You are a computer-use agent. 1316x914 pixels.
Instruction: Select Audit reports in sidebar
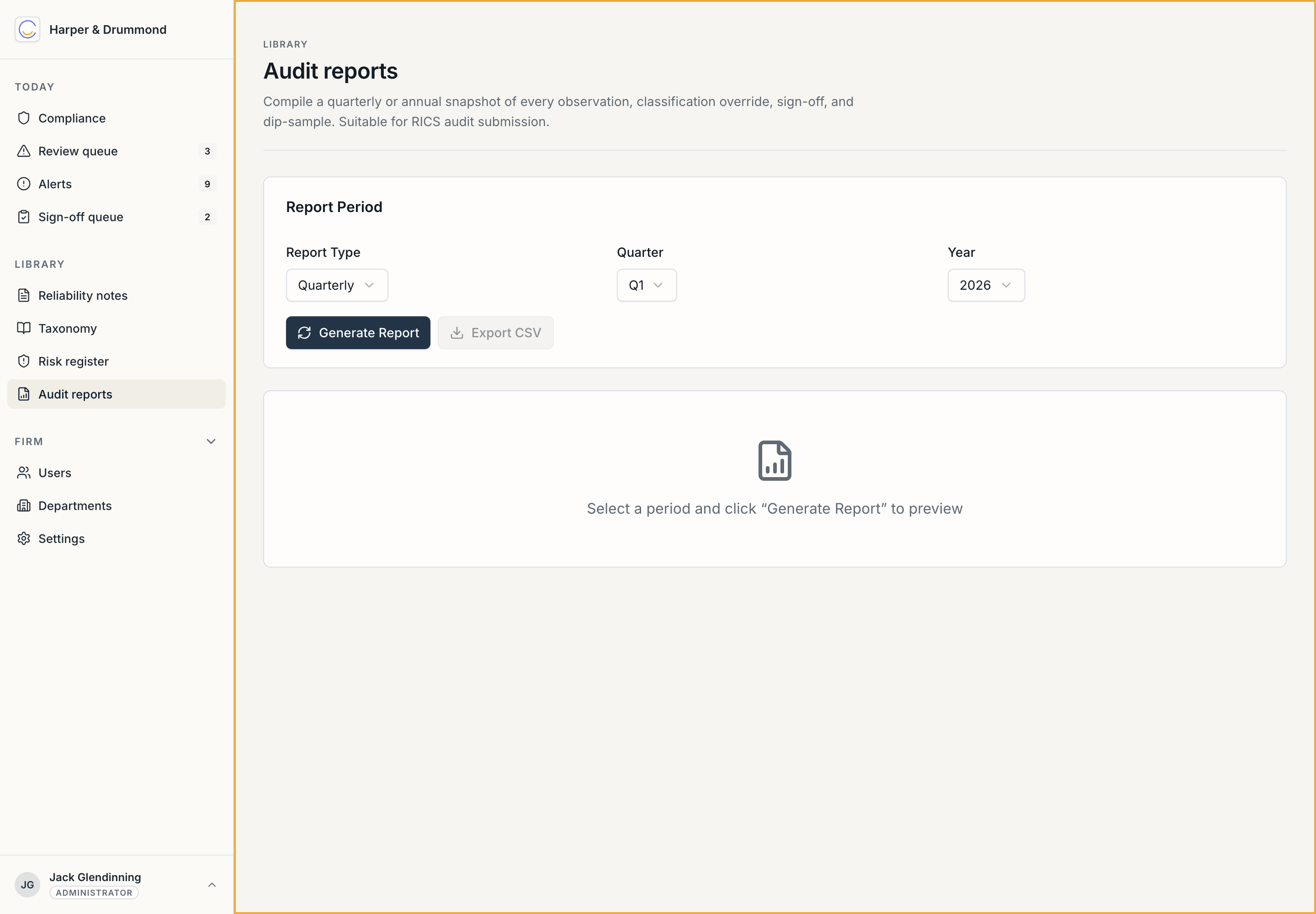pyautogui.click(x=116, y=394)
